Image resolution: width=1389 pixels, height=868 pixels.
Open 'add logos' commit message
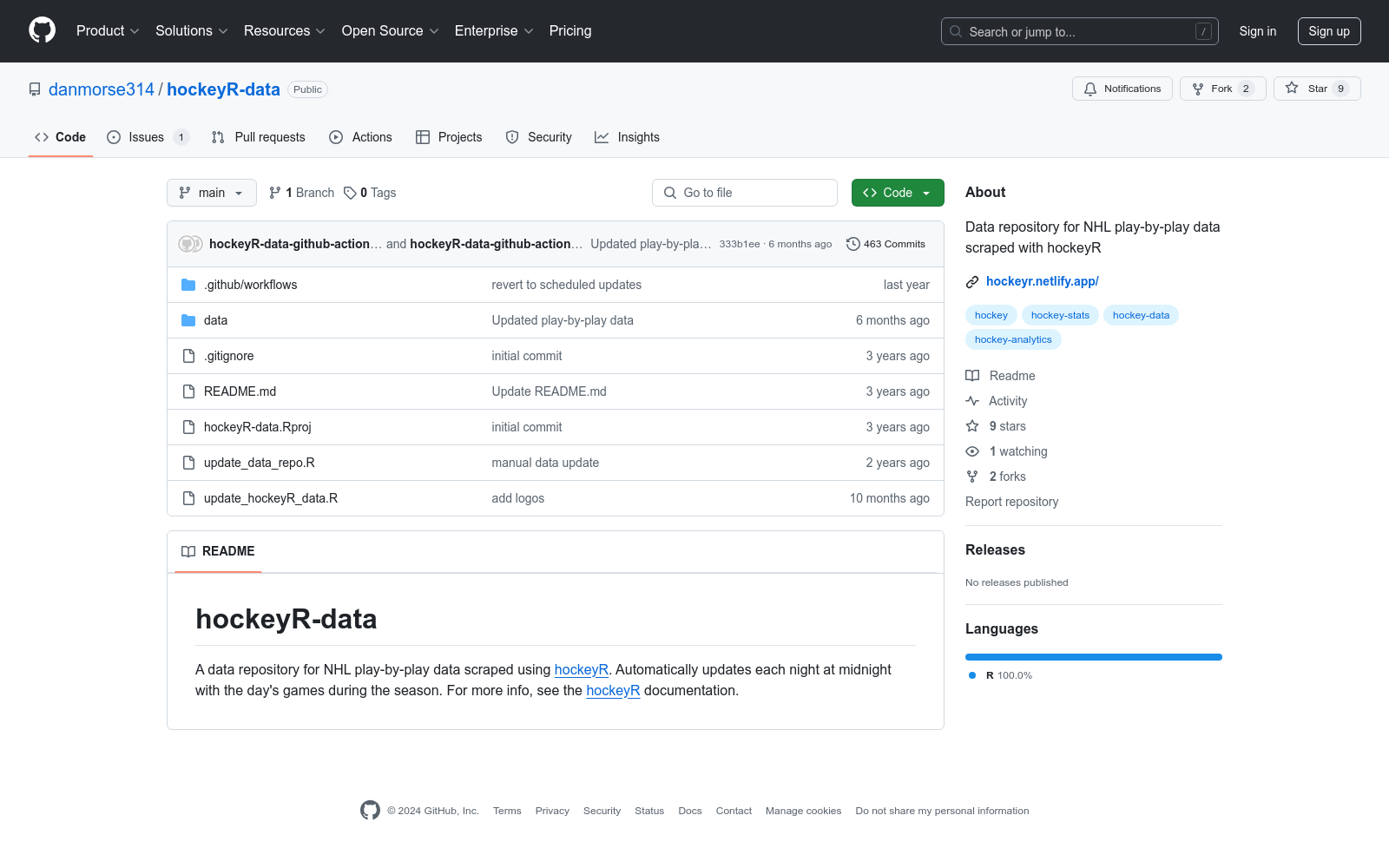(518, 498)
